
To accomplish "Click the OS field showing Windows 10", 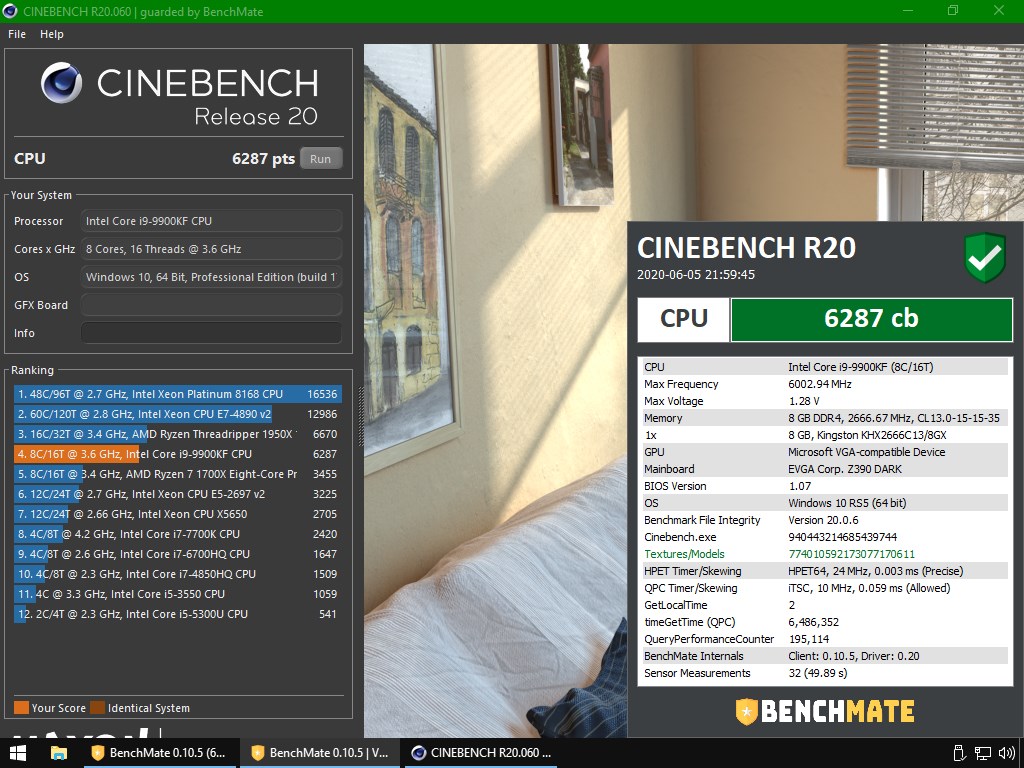I will (x=211, y=277).
